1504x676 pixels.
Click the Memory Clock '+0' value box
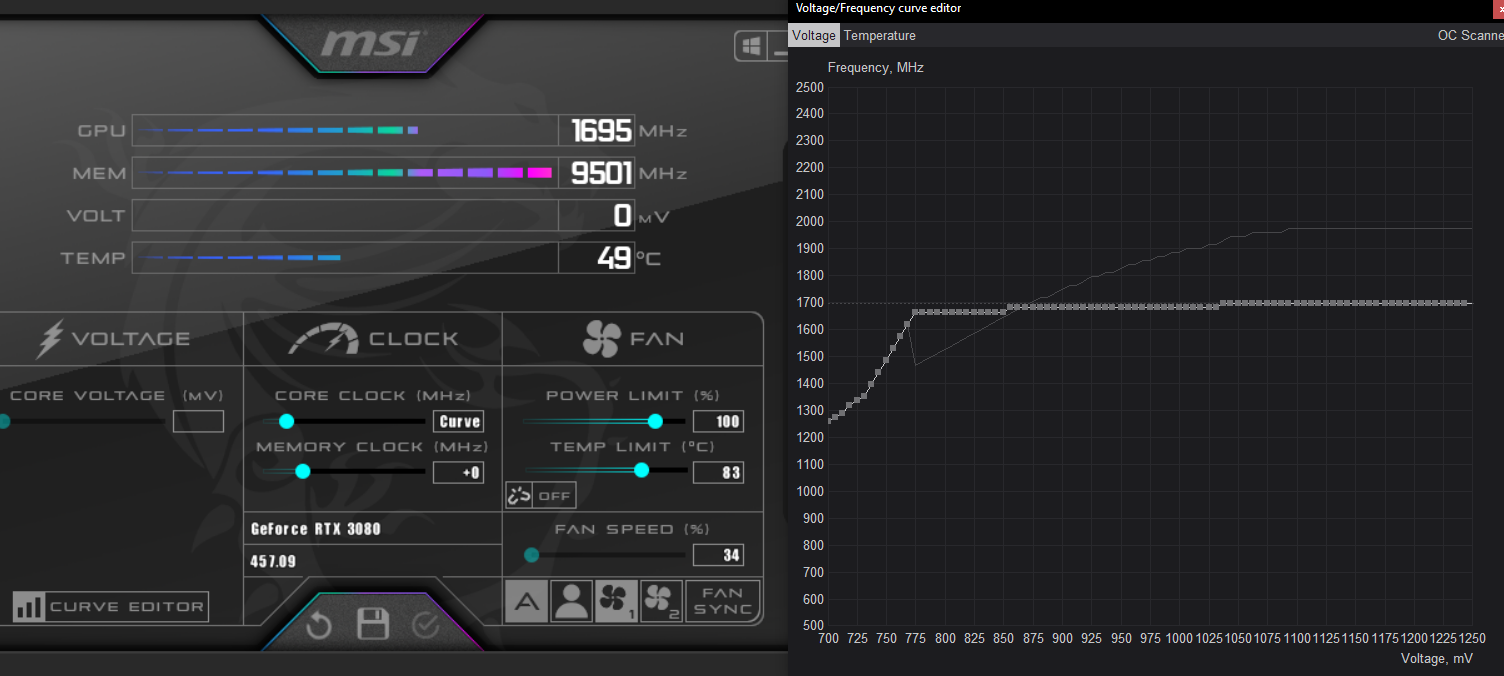point(459,472)
